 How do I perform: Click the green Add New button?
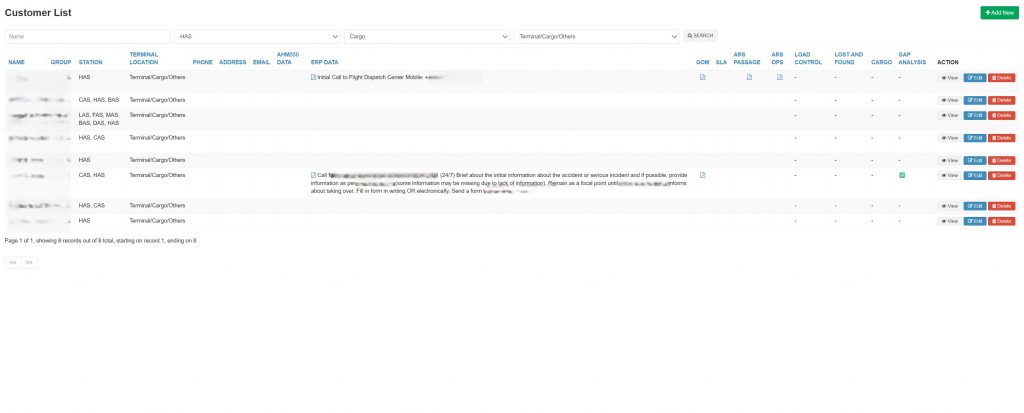(x=999, y=12)
